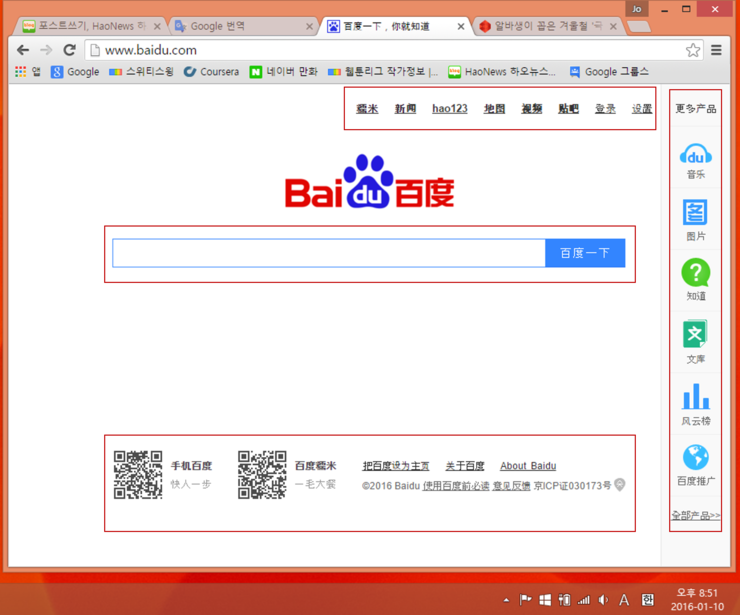The width and height of the screenshot is (740, 615).
Task: Open the 스위티스윙 bookmark
Action: tap(141, 72)
